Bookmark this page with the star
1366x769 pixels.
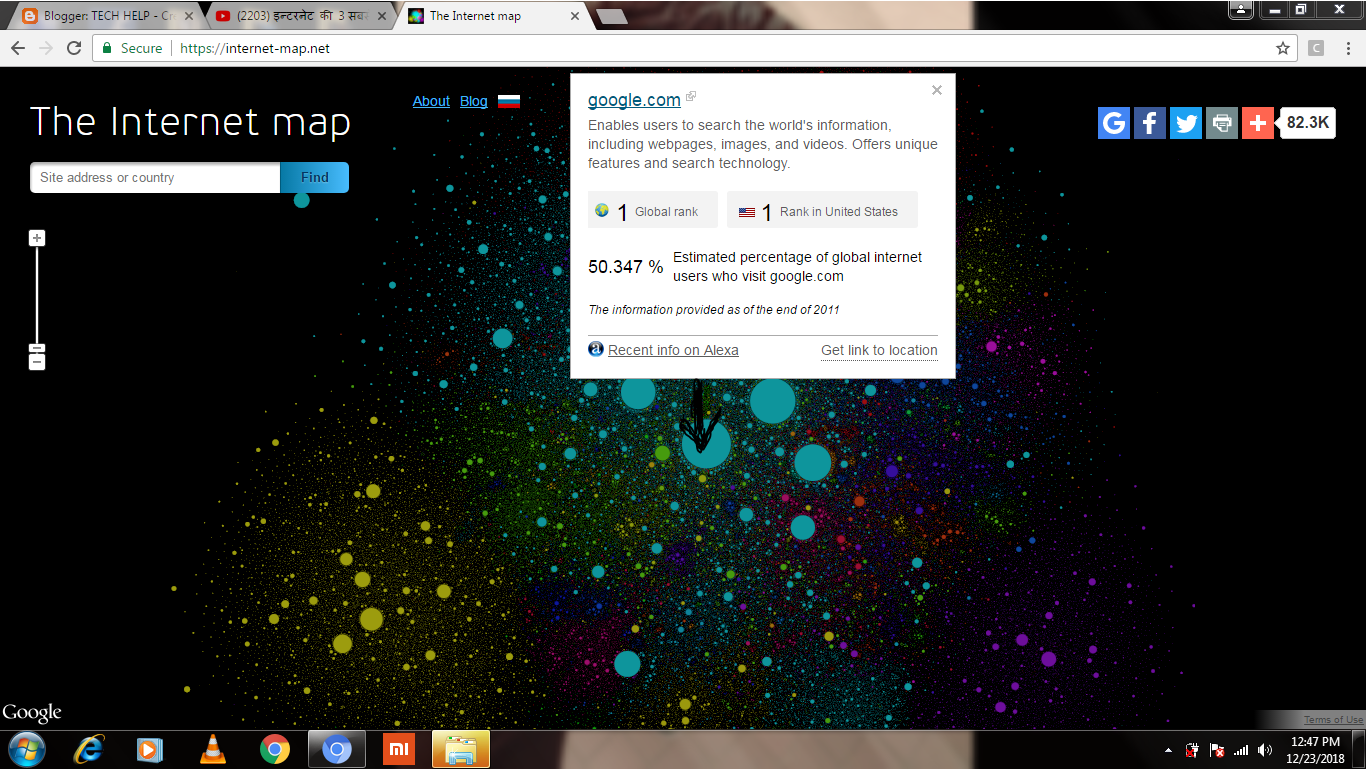click(1283, 48)
